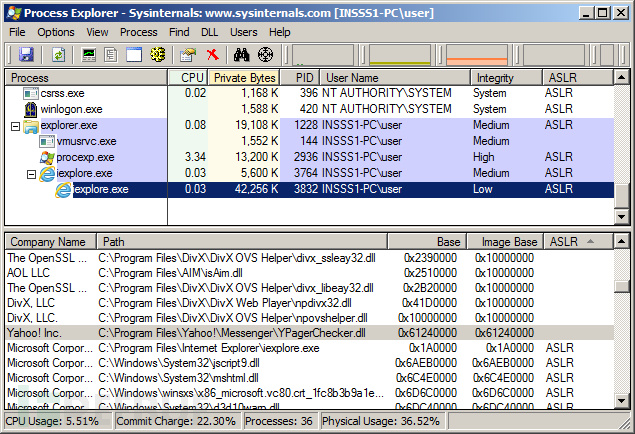
Task: Select the isAim.dll row from AOL LLC
Action: point(309,273)
